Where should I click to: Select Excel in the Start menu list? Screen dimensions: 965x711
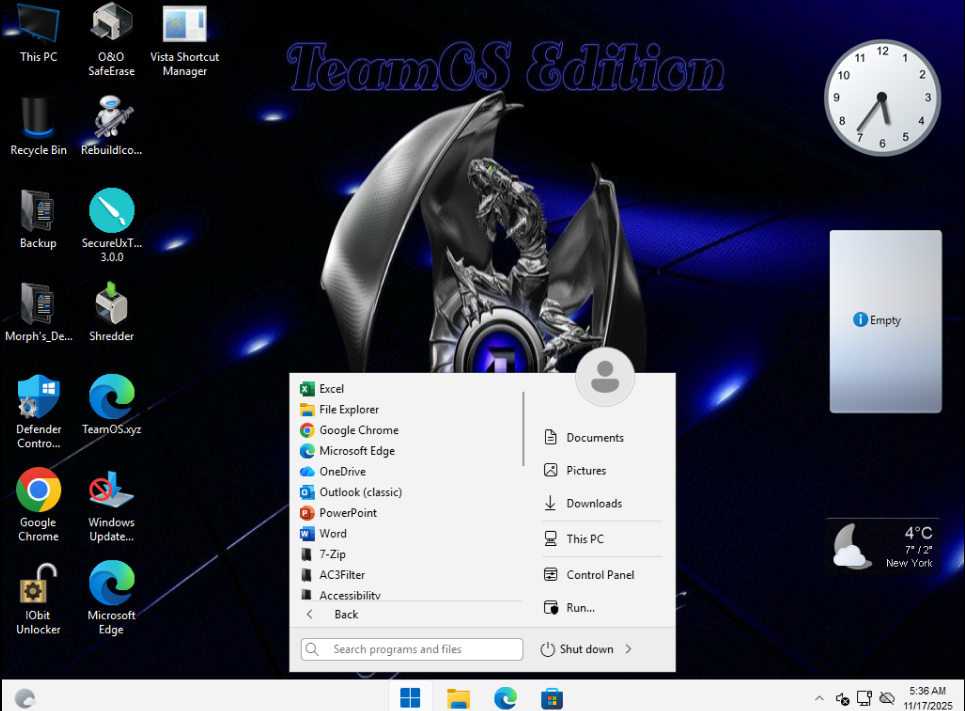(x=331, y=388)
